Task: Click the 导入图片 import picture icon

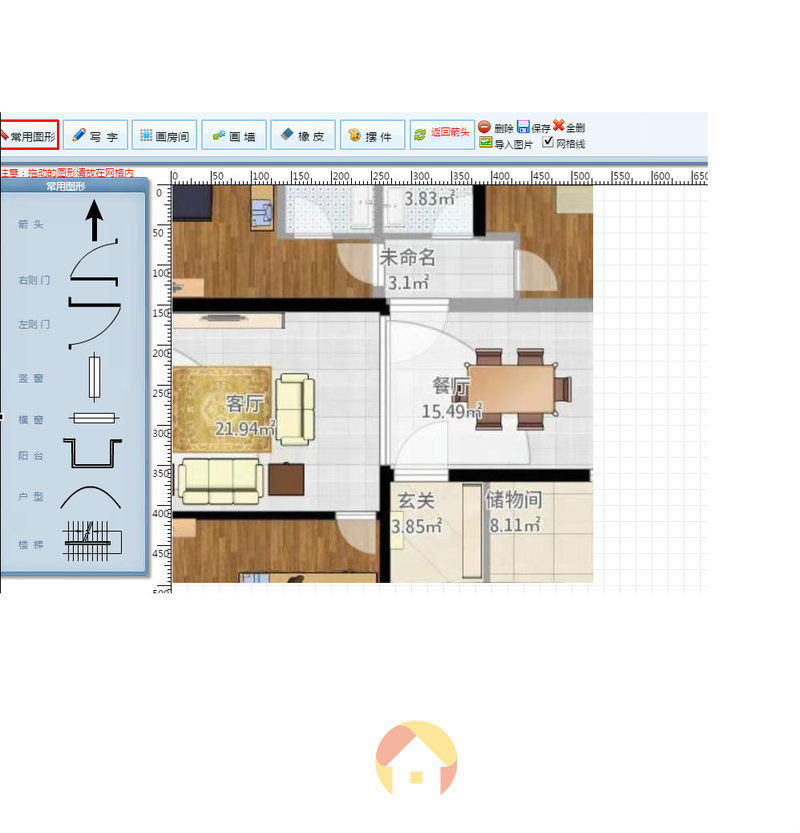Action: point(486,142)
